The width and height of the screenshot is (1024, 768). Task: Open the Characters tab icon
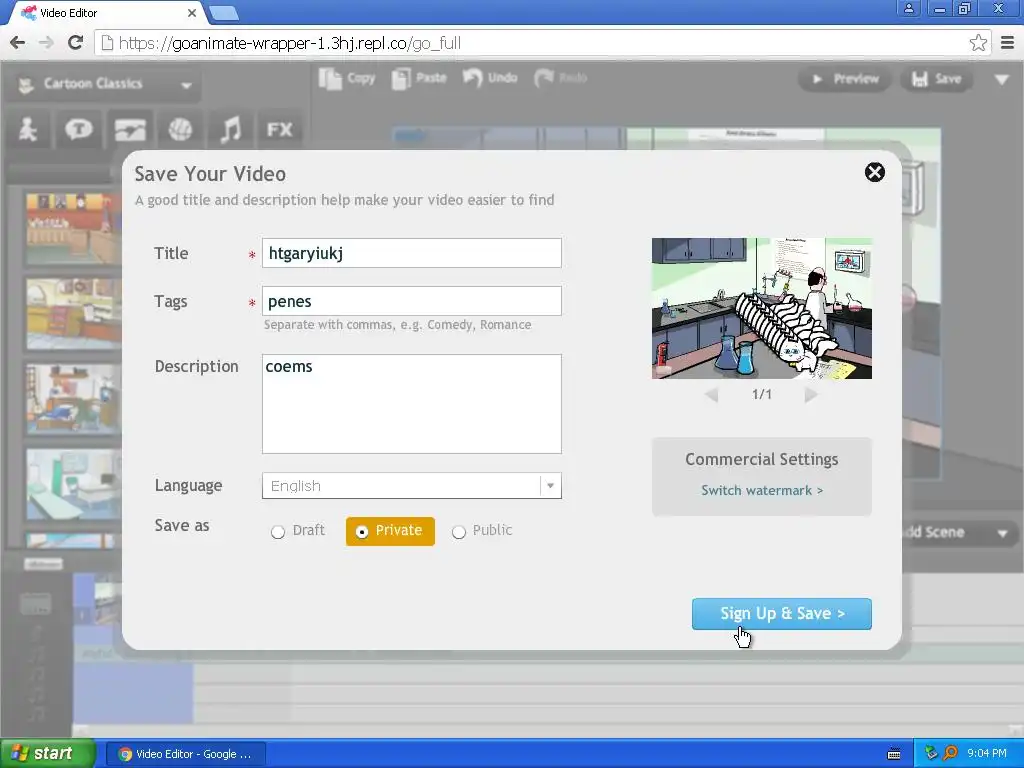(x=28, y=130)
